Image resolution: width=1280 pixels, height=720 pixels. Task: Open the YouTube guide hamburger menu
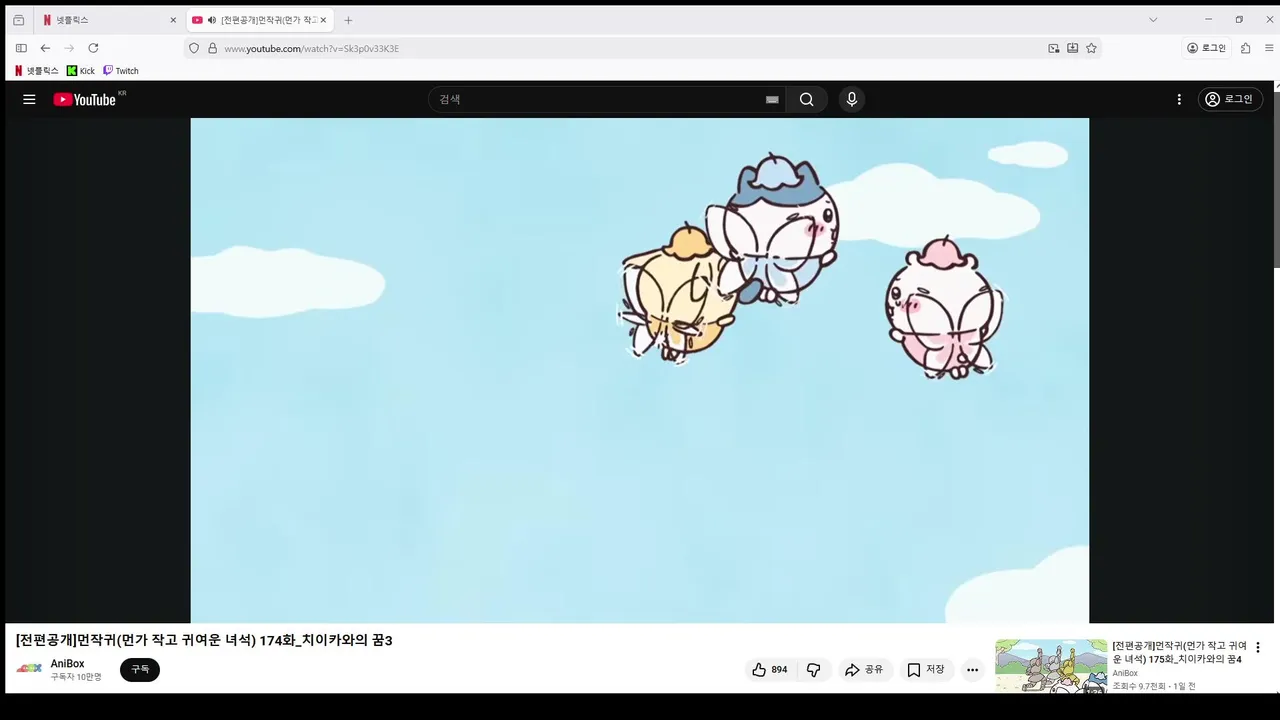coord(29,99)
